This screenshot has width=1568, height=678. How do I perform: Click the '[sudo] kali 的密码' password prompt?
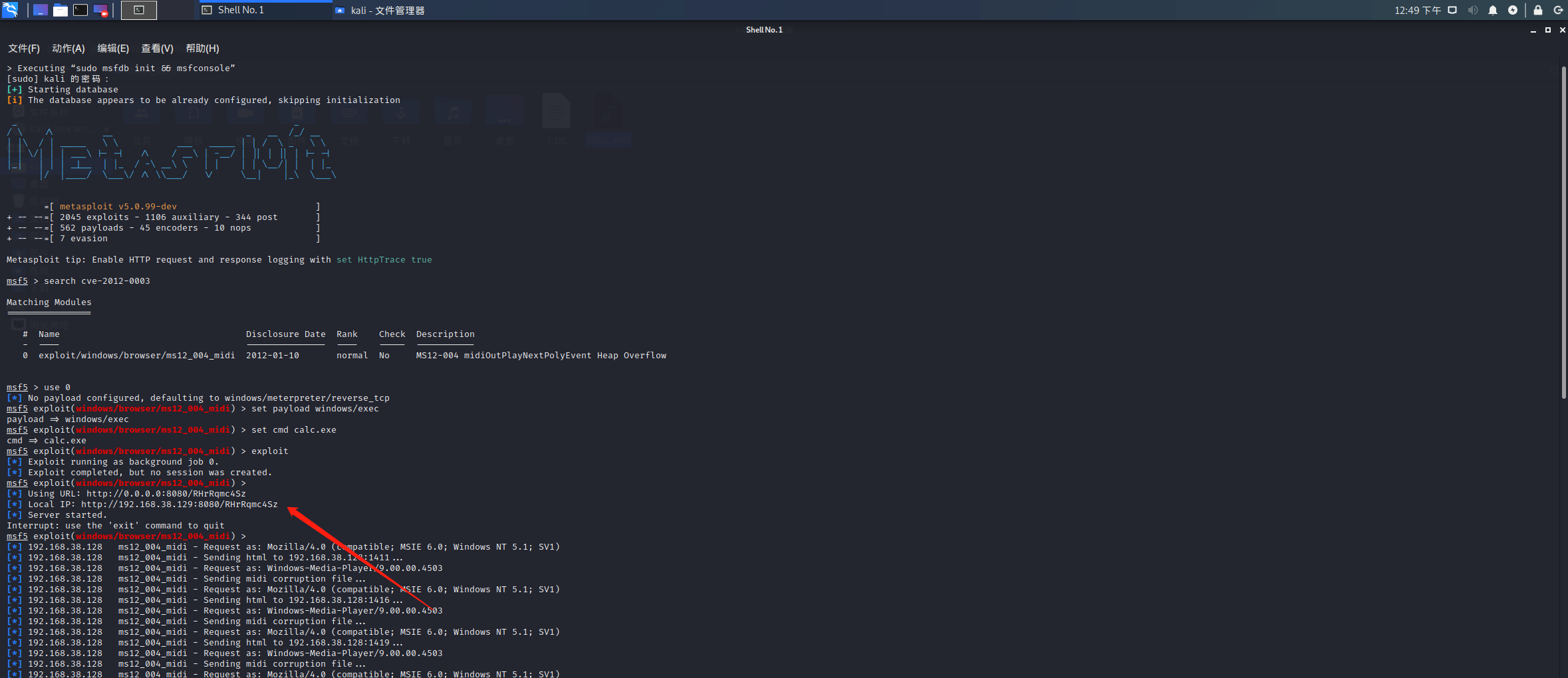(57, 79)
